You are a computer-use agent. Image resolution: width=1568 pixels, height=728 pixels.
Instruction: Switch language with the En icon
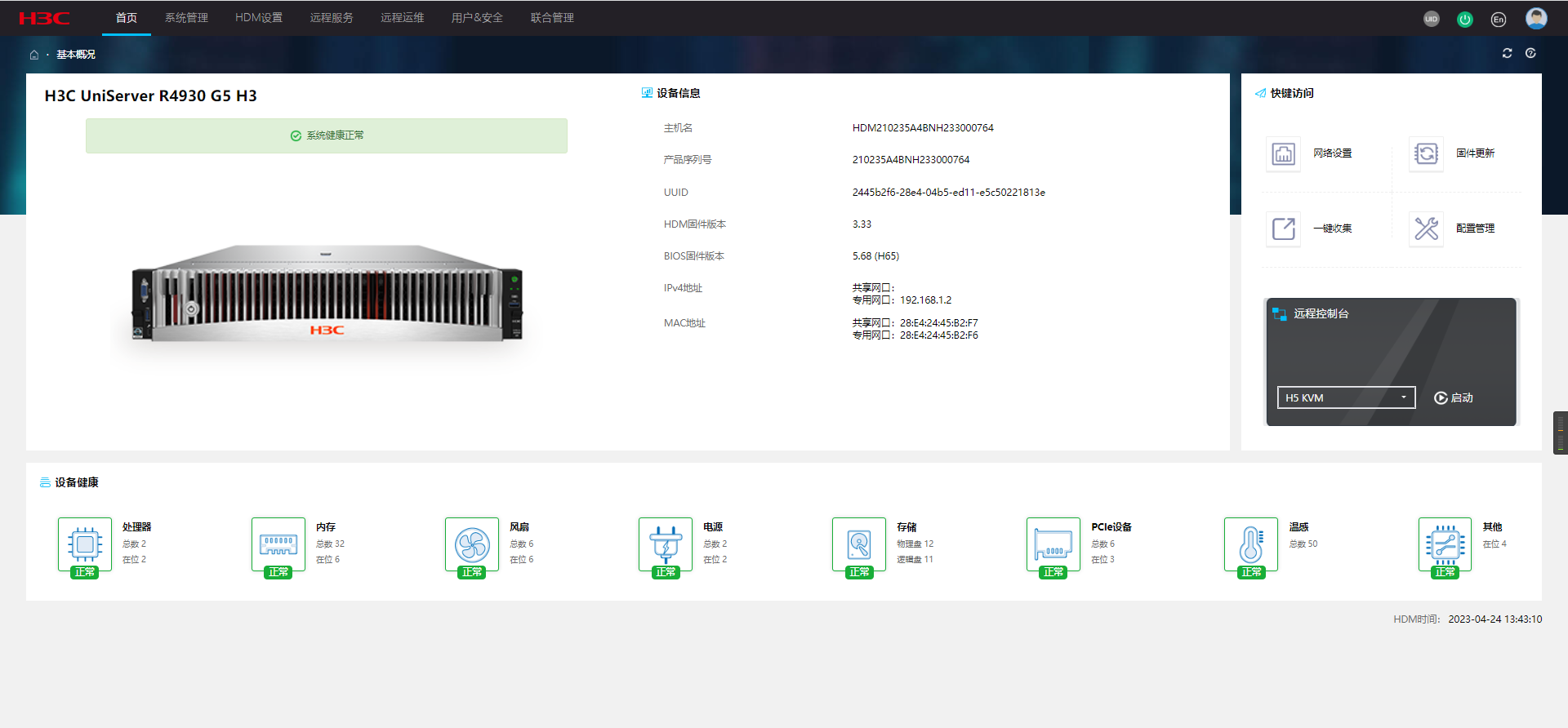(1499, 19)
